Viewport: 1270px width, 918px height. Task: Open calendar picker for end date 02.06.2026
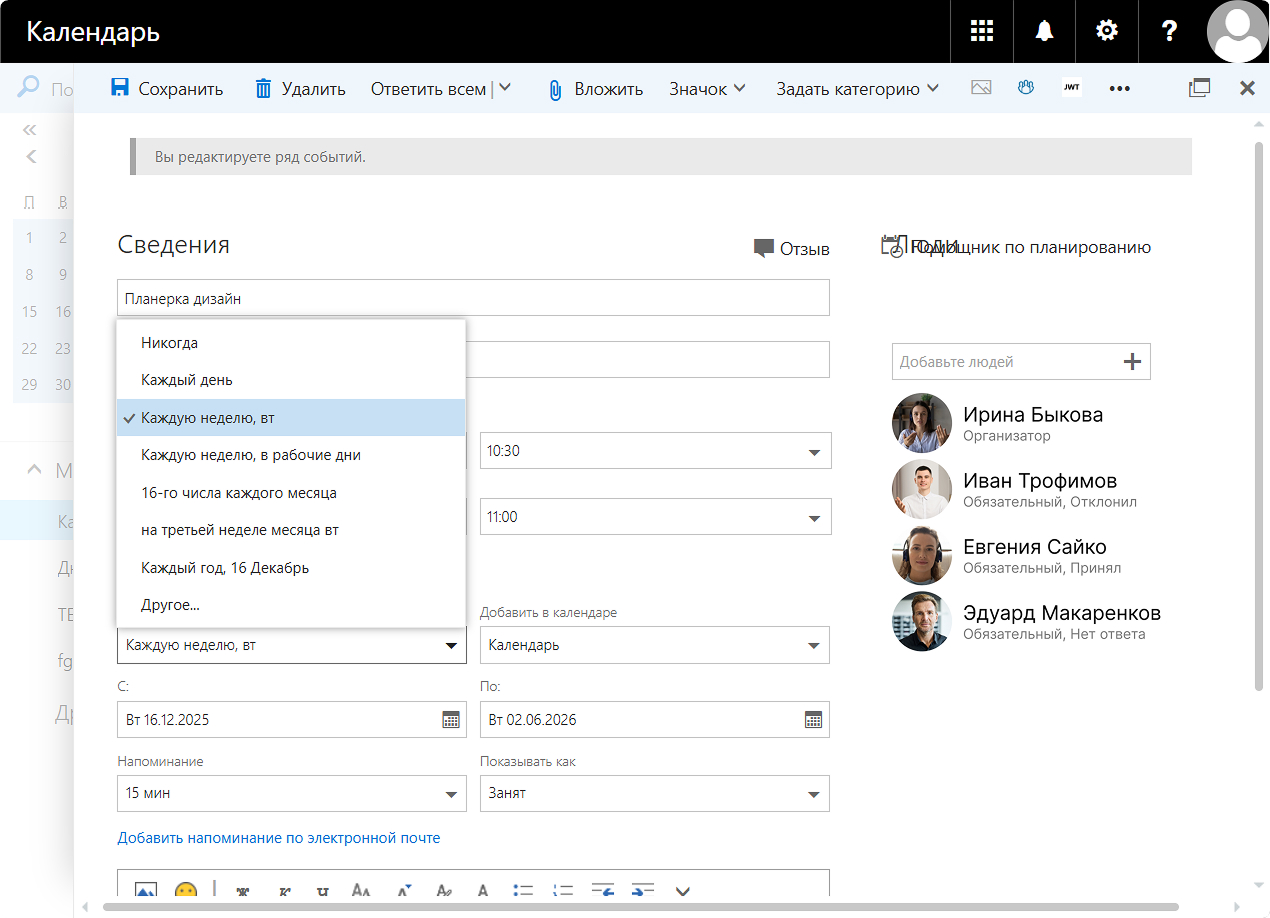tap(813, 720)
